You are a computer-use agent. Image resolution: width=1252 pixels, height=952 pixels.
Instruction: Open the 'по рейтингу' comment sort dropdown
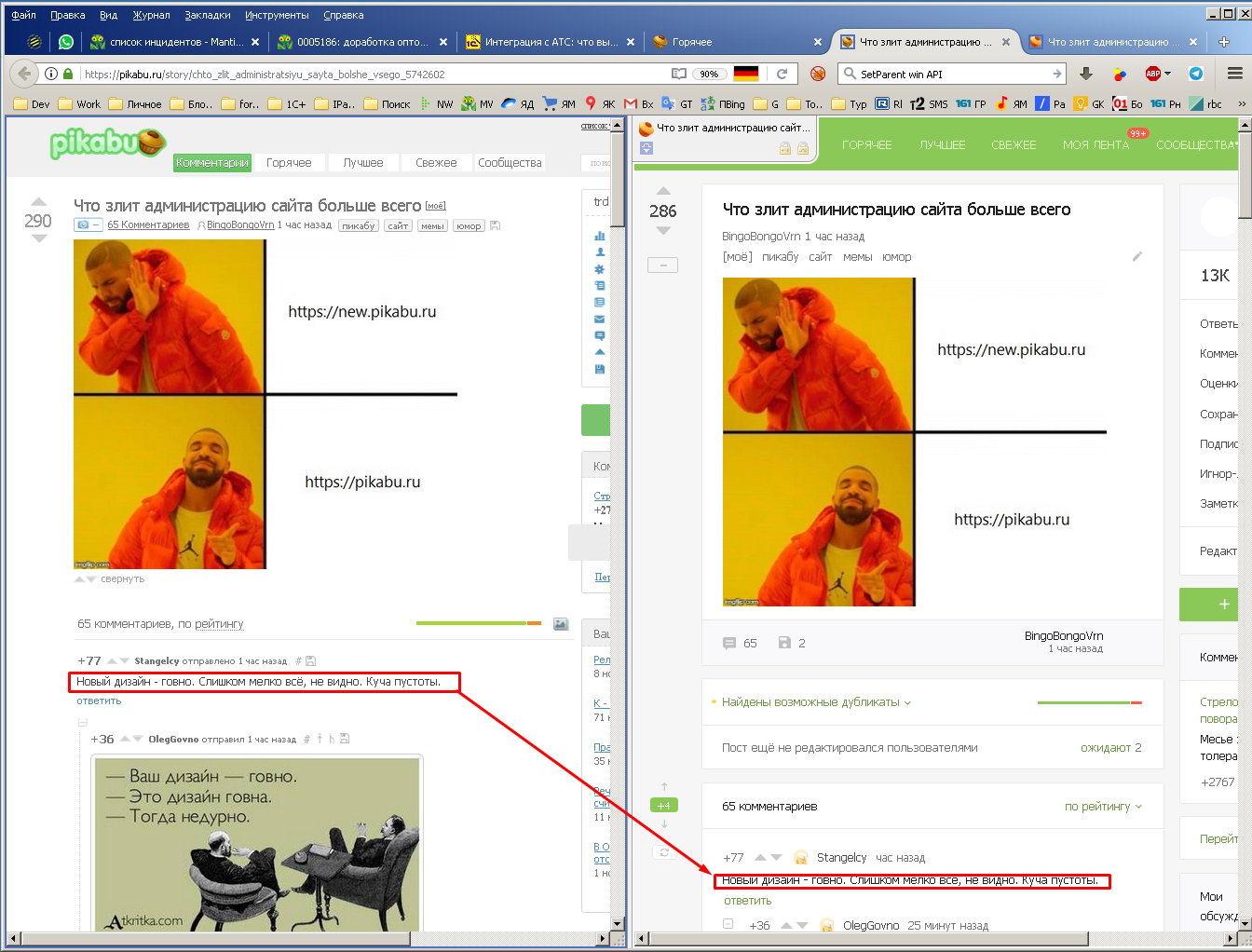click(x=1102, y=807)
